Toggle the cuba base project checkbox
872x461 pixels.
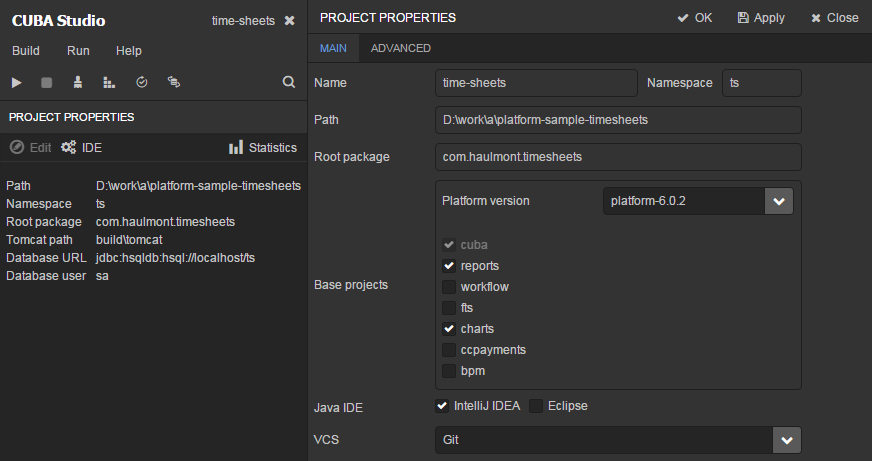click(449, 245)
